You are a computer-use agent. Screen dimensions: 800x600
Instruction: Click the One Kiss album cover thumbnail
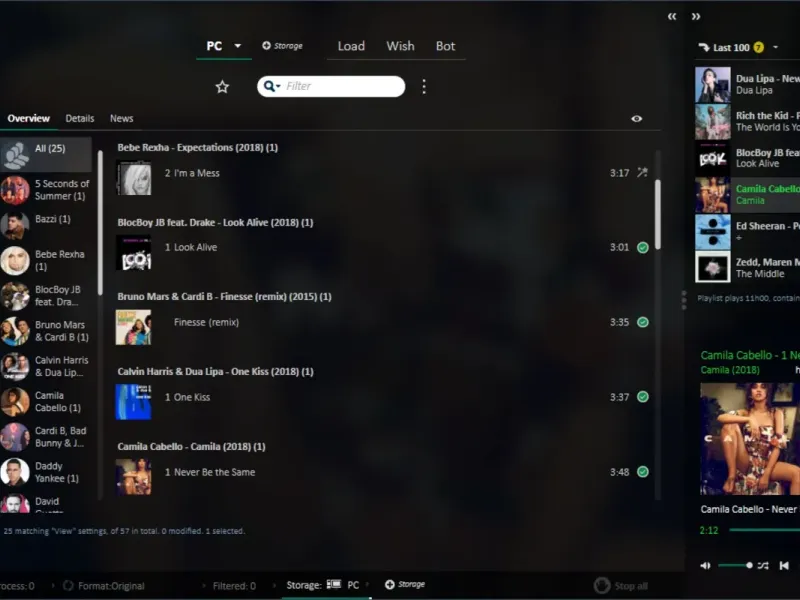click(x=134, y=402)
